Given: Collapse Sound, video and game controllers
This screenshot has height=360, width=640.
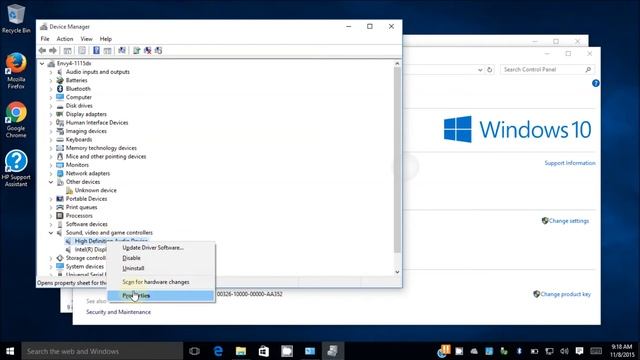Looking at the screenshot, I should 51,233.
